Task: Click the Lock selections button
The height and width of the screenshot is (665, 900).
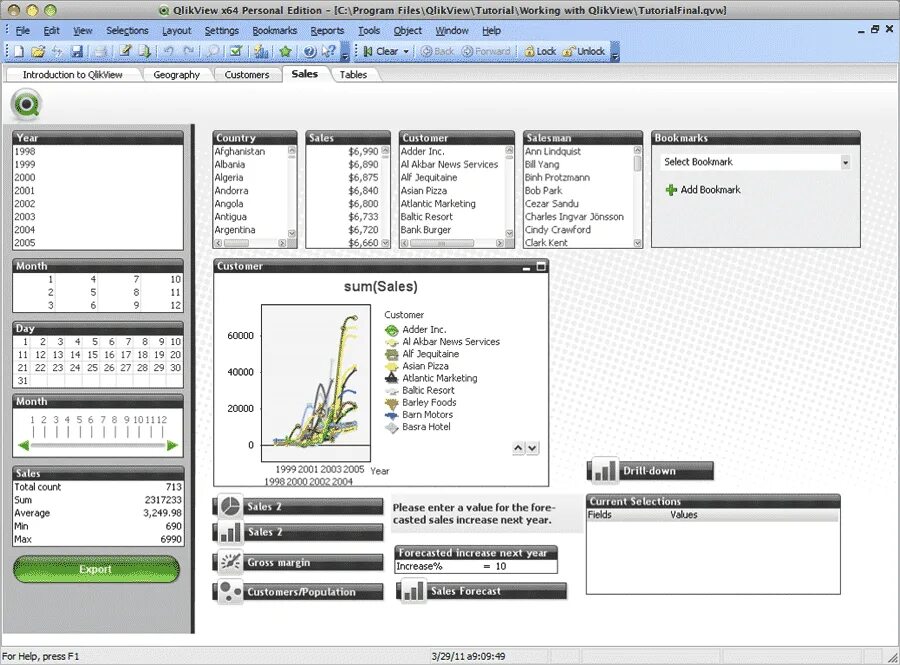Action: point(540,51)
